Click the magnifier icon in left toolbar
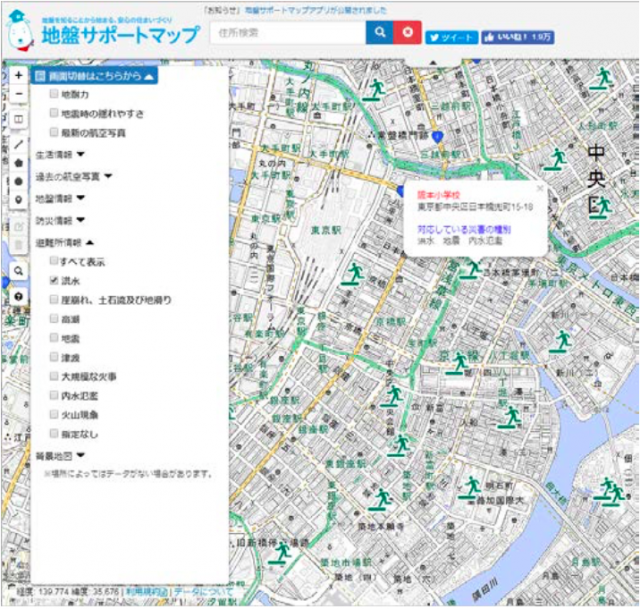 [x=18, y=270]
